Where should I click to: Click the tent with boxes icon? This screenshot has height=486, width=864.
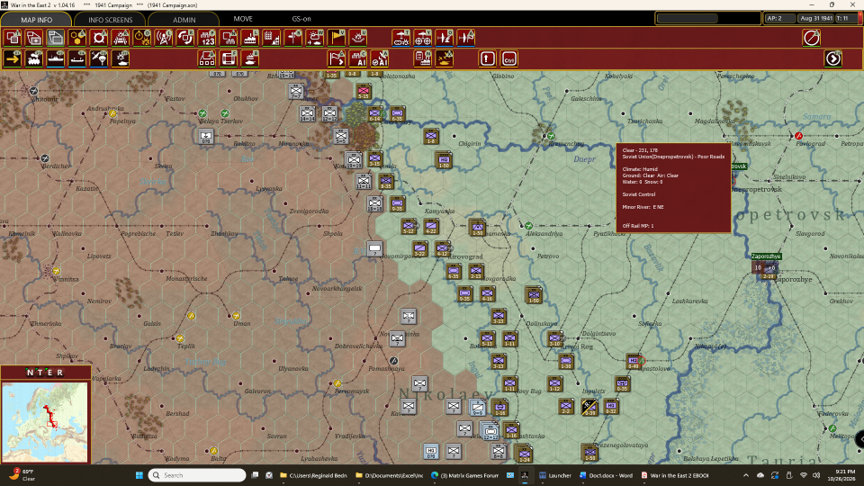click(x=207, y=58)
